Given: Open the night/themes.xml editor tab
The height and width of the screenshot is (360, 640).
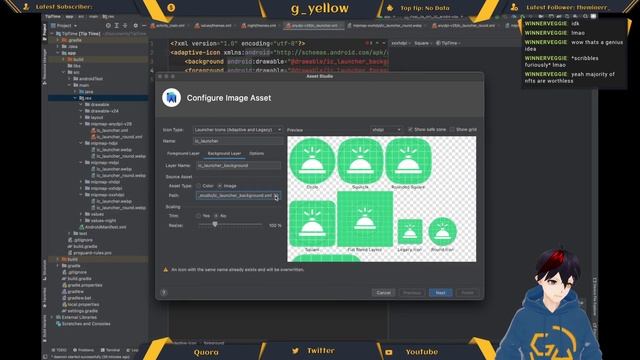Looking at the screenshot, I should pos(259,26).
